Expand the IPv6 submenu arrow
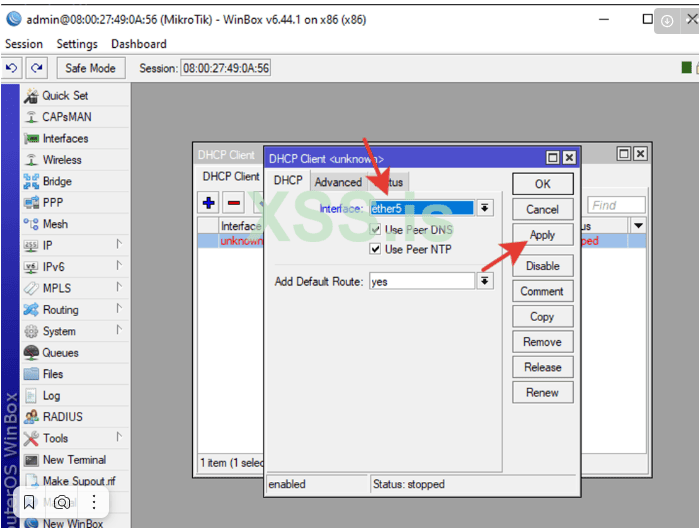 [x=119, y=266]
